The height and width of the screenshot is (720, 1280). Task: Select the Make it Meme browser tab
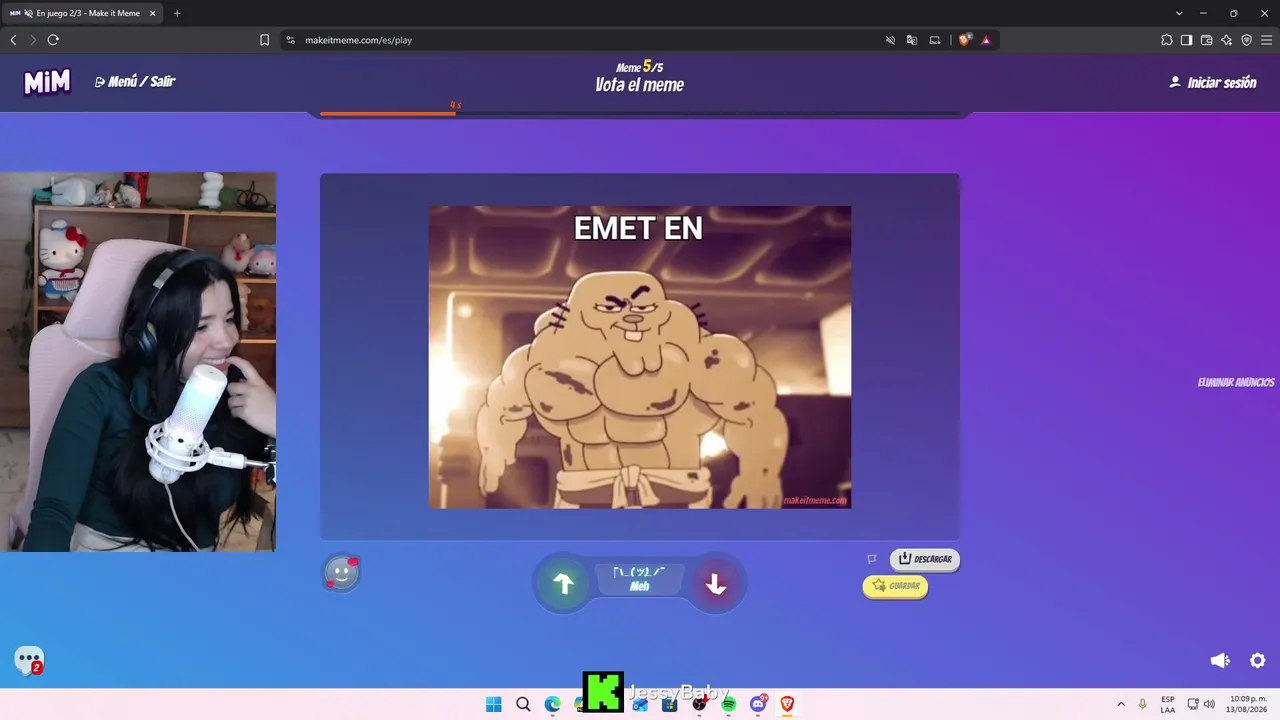83,13
